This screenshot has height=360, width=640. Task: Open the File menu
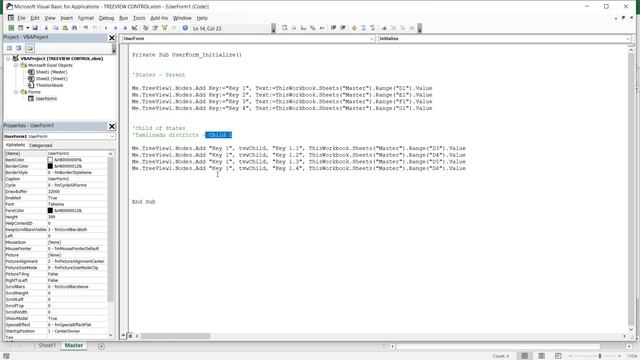click(x=21, y=18)
